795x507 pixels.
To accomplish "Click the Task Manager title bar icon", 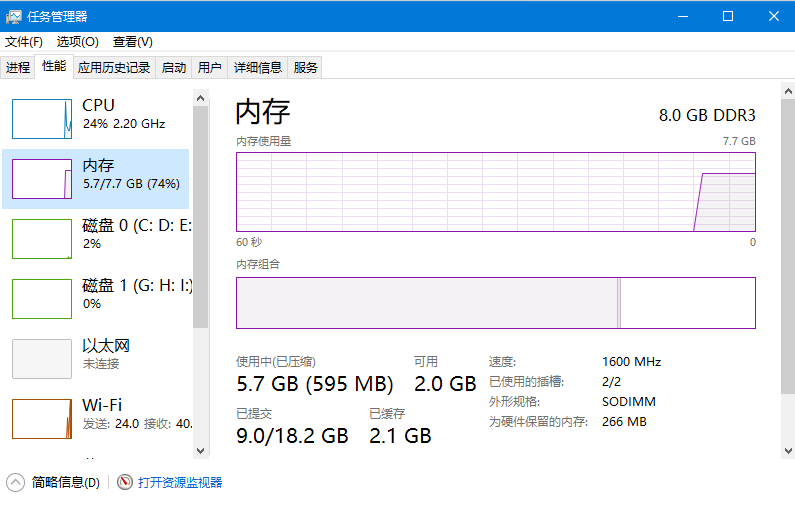I will 14,16.
